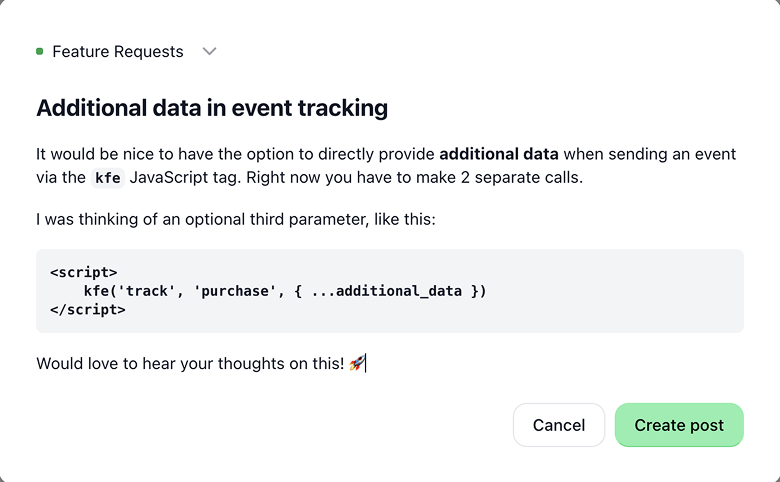
Task: Click the bold "additional data" text
Action: (499, 154)
